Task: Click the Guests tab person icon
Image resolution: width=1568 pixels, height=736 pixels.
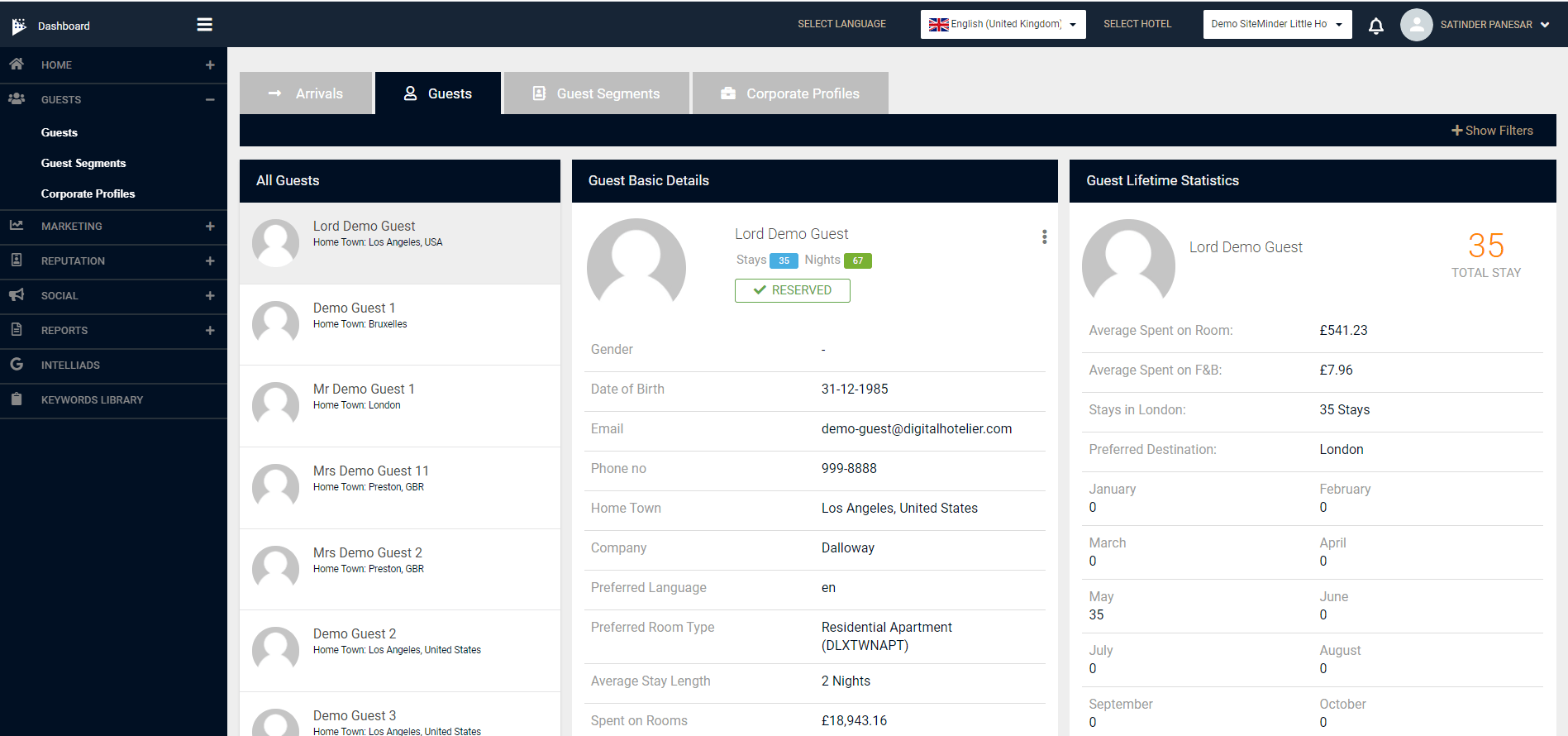Action: (410, 93)
